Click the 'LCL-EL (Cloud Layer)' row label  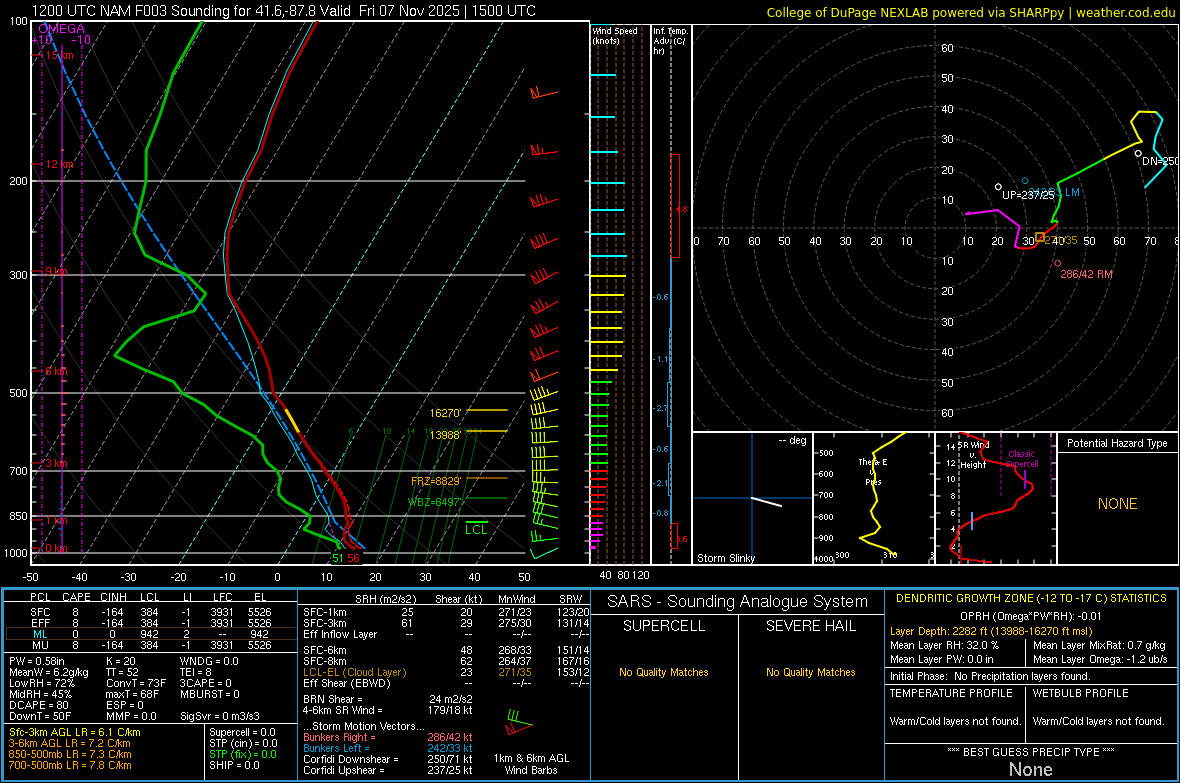(x=354, y=672)
